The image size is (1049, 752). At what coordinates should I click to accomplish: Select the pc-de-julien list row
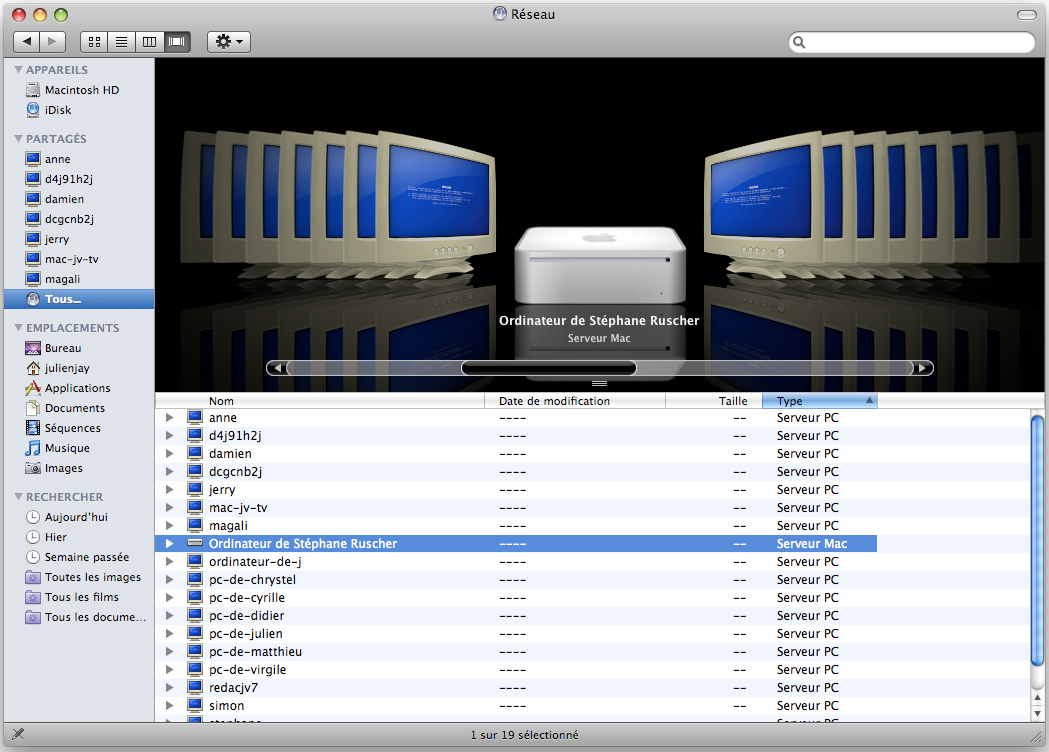[x=593, y=634]
